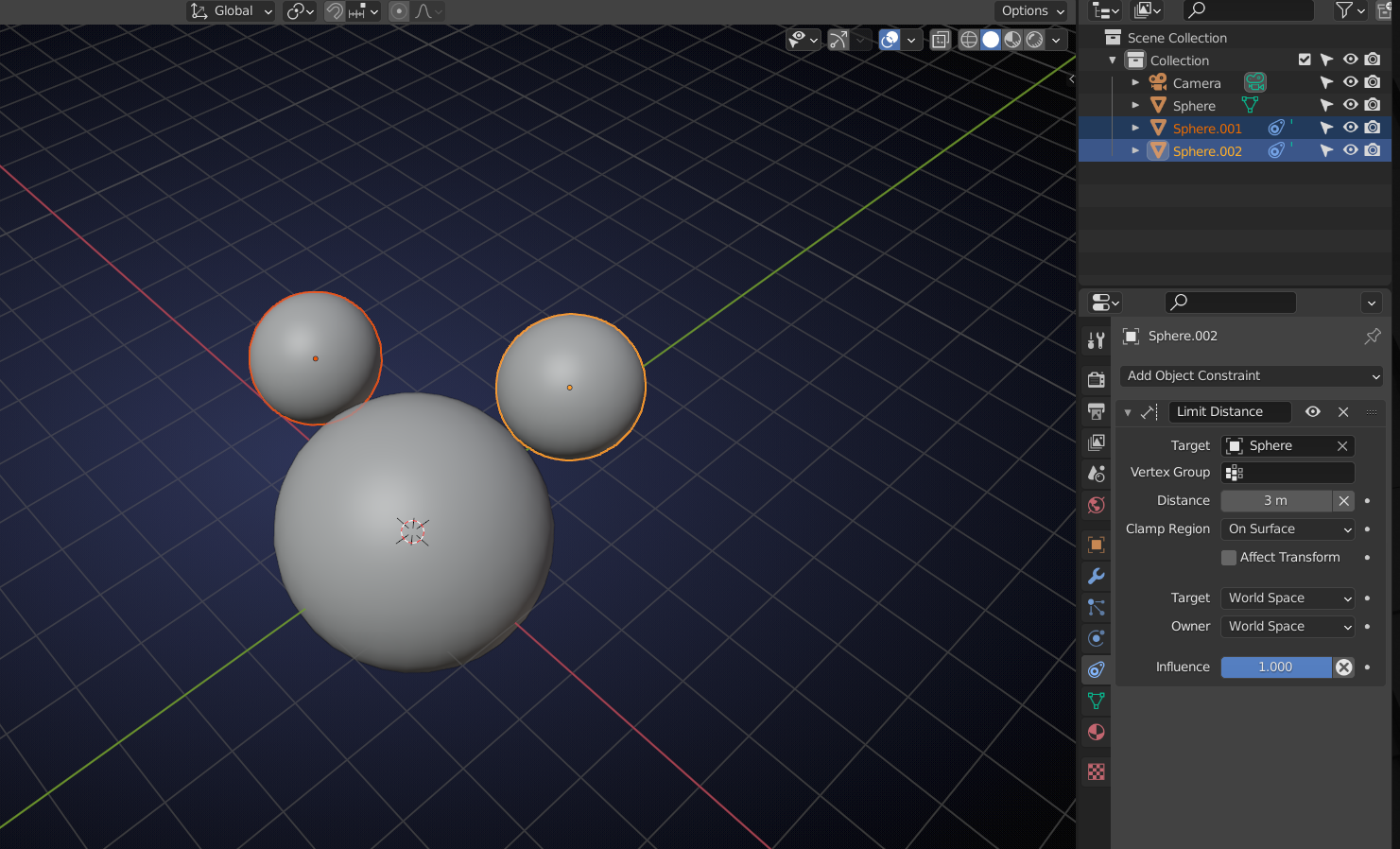Viewport: 1400px width, 849px height.
Task: Toggle viewport overlays icon
Action: click(890, 40)
